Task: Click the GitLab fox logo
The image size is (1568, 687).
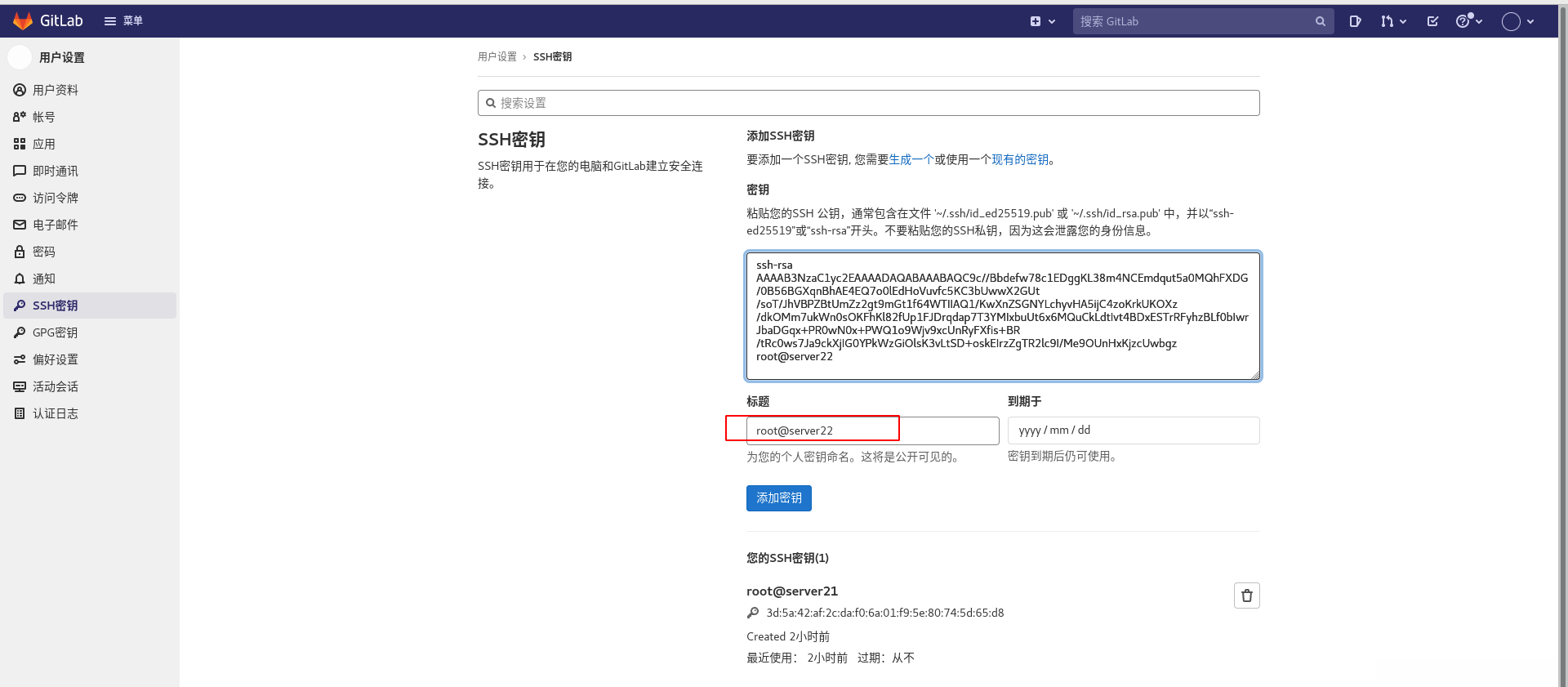Action: (23, 21)
